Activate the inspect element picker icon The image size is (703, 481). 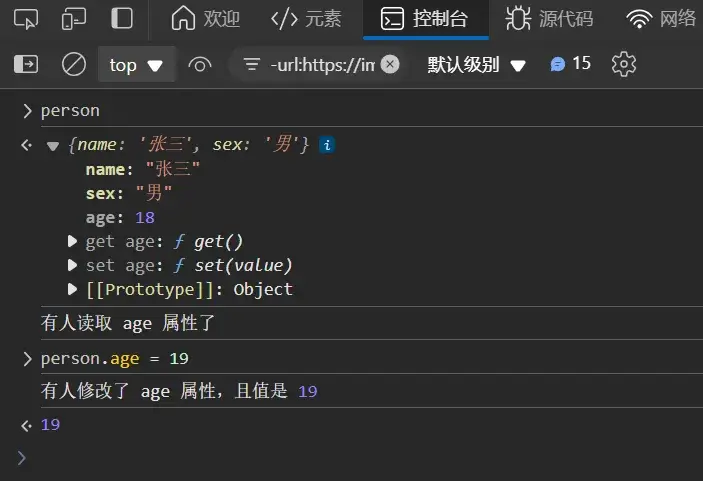[26, 19]
